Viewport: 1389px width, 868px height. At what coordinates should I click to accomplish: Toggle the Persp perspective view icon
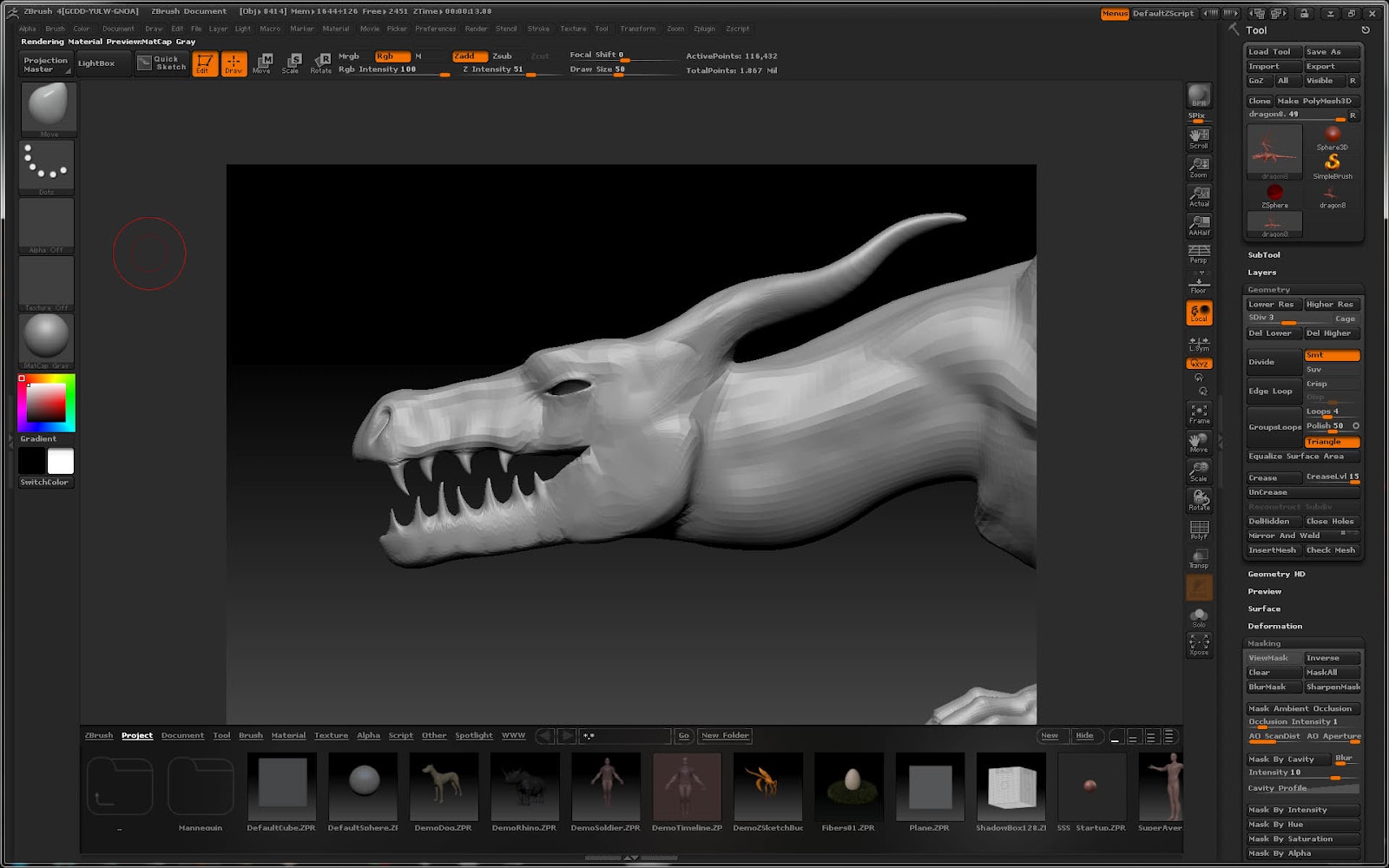click(x=1199, y=253)
